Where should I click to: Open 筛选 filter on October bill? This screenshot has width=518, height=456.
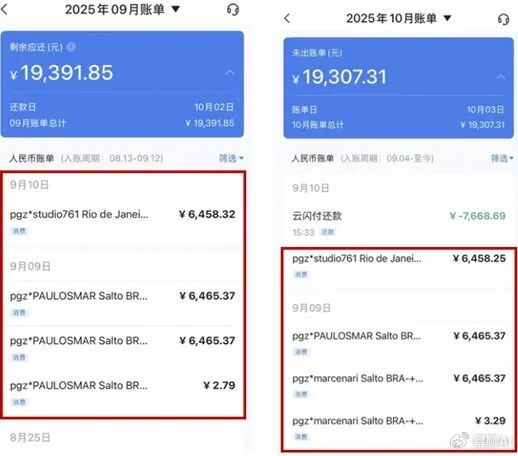pyautogui.click(x=502, y=158)
